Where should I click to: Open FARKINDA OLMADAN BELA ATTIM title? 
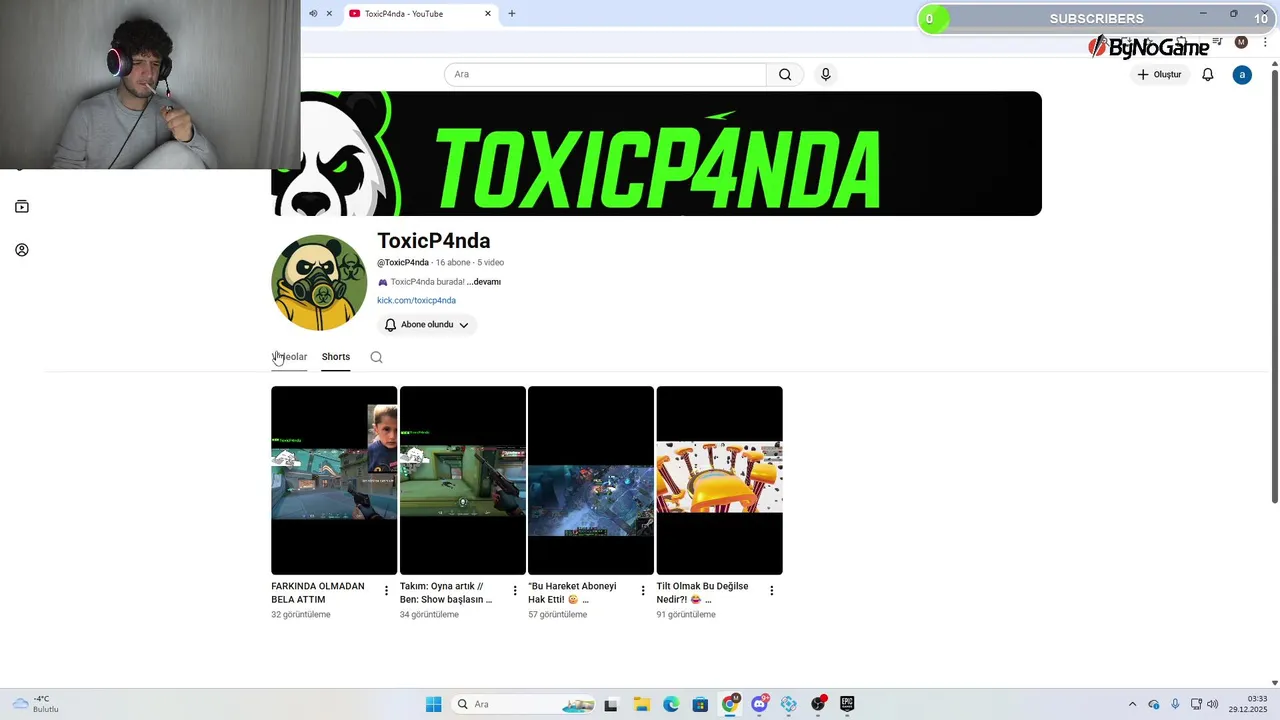pos(318,593)
